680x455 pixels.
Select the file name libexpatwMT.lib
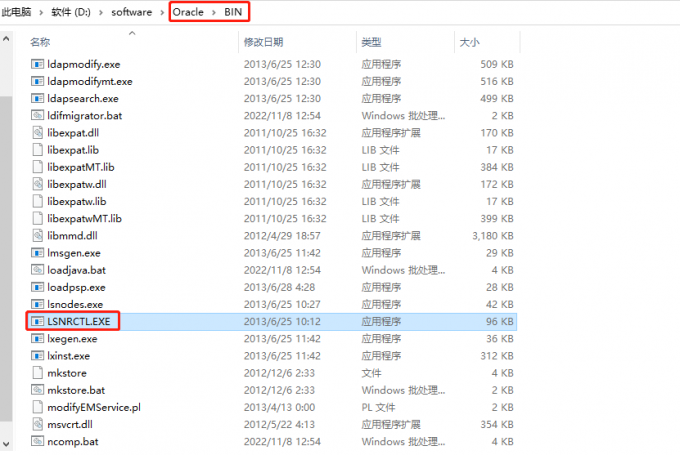click(84, 219)
